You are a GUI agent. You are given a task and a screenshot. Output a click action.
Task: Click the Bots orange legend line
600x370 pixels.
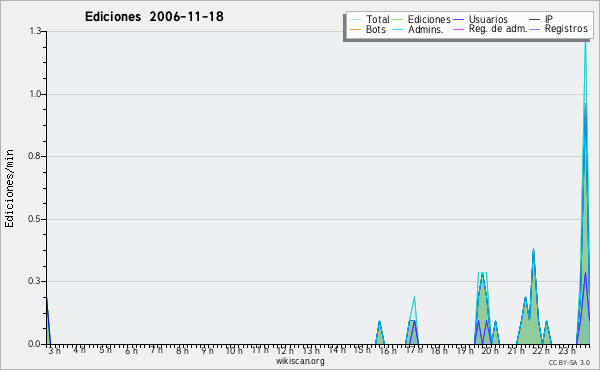(355, 29)
